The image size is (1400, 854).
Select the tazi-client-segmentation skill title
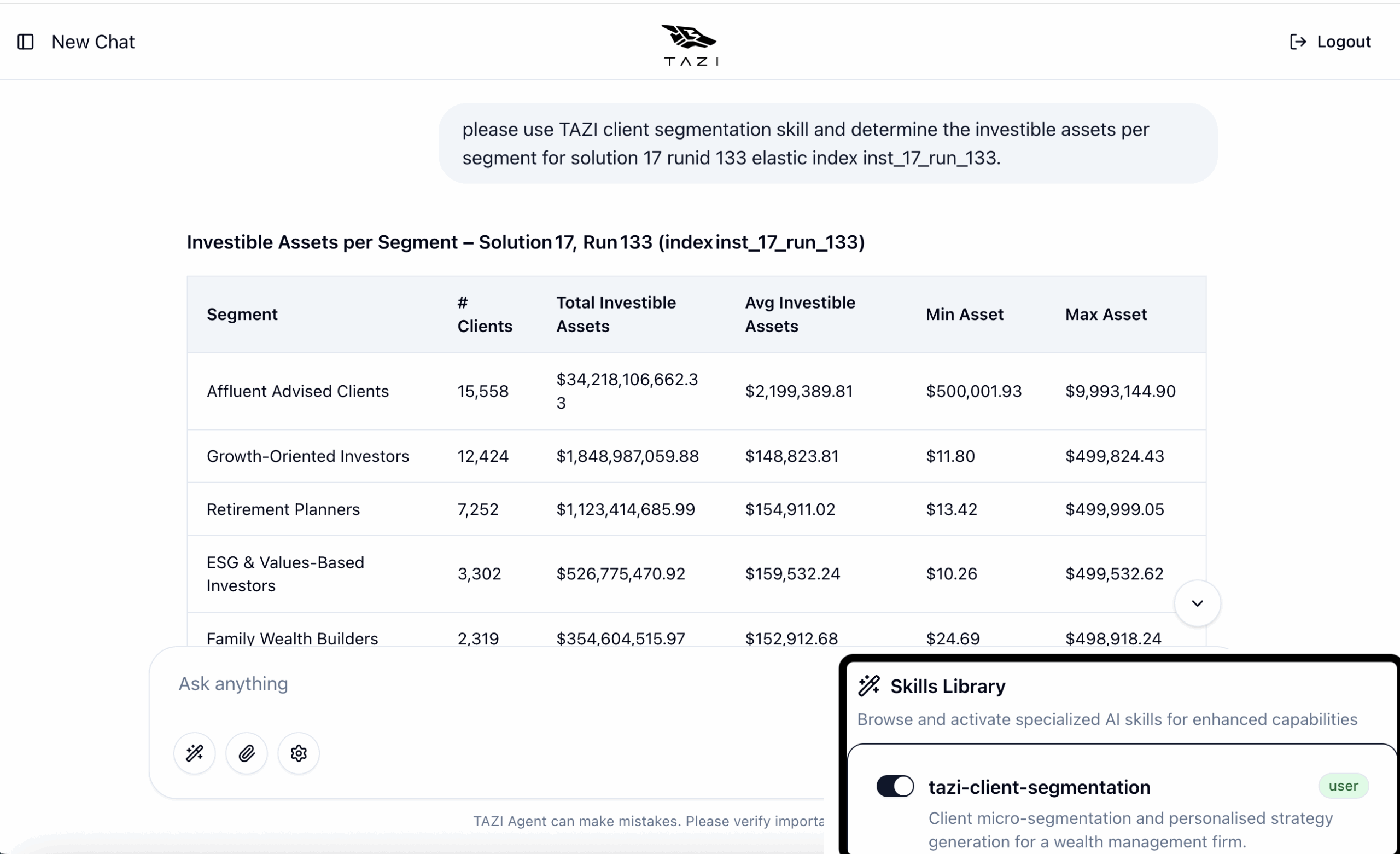pyautogui.click(x=1039, y=787)
